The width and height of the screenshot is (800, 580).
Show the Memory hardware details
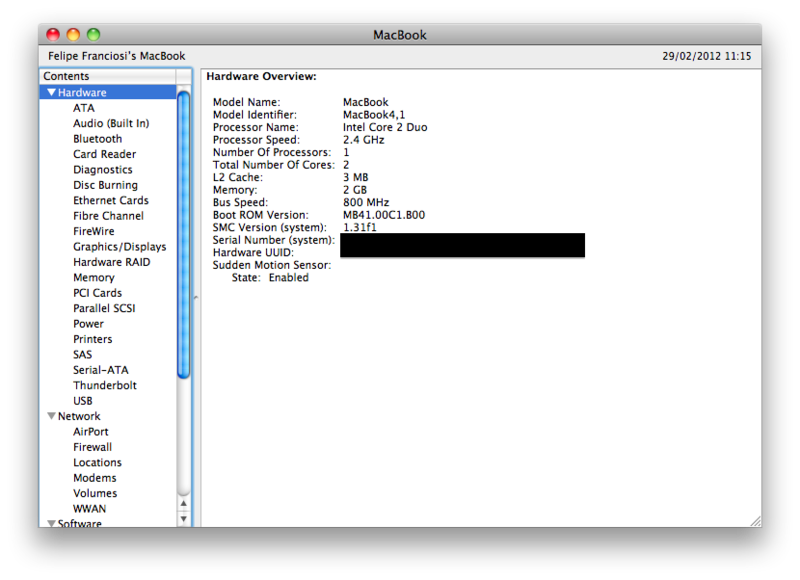point(93,278)
